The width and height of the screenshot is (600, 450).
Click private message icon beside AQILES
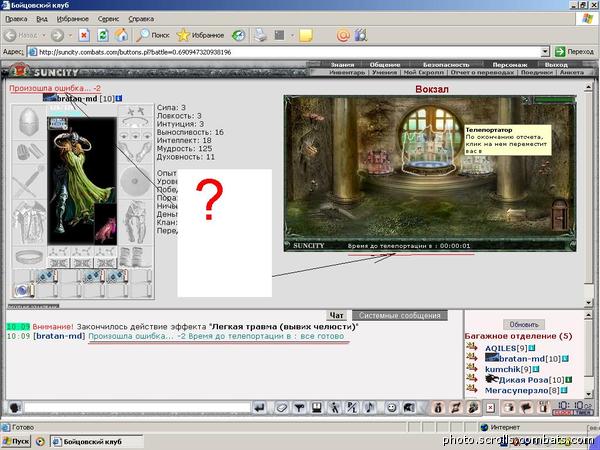(x=472, y=347)
